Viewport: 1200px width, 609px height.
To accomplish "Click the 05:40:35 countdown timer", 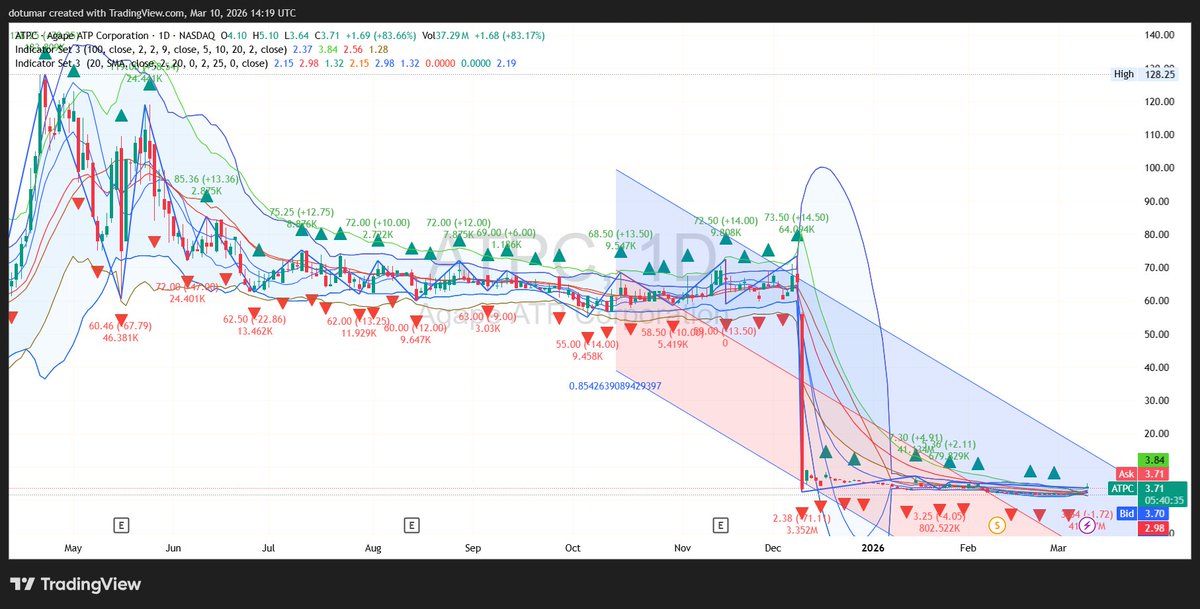I will click(x=1165, y=500).
